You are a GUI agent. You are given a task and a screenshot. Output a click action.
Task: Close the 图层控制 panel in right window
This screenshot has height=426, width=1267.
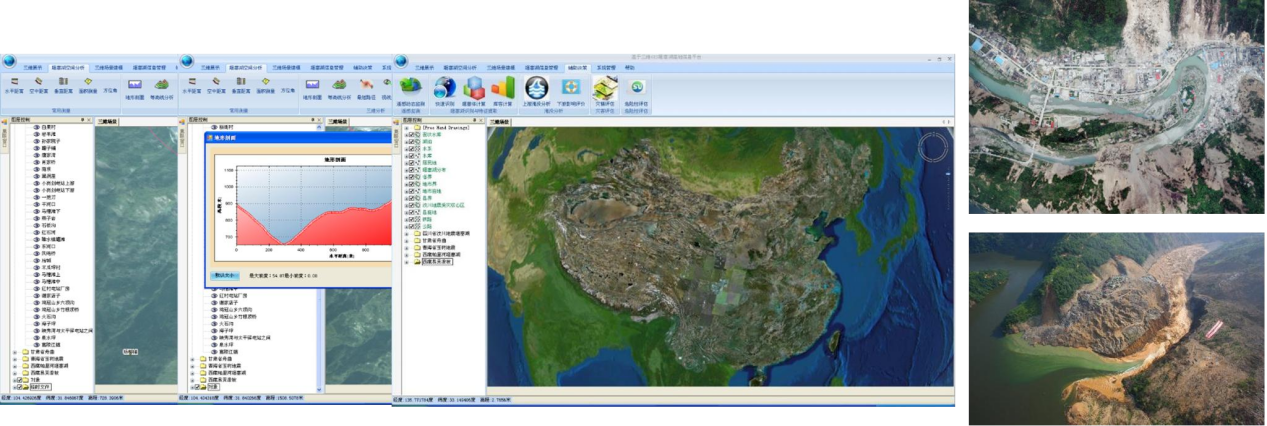coord(479,120)
